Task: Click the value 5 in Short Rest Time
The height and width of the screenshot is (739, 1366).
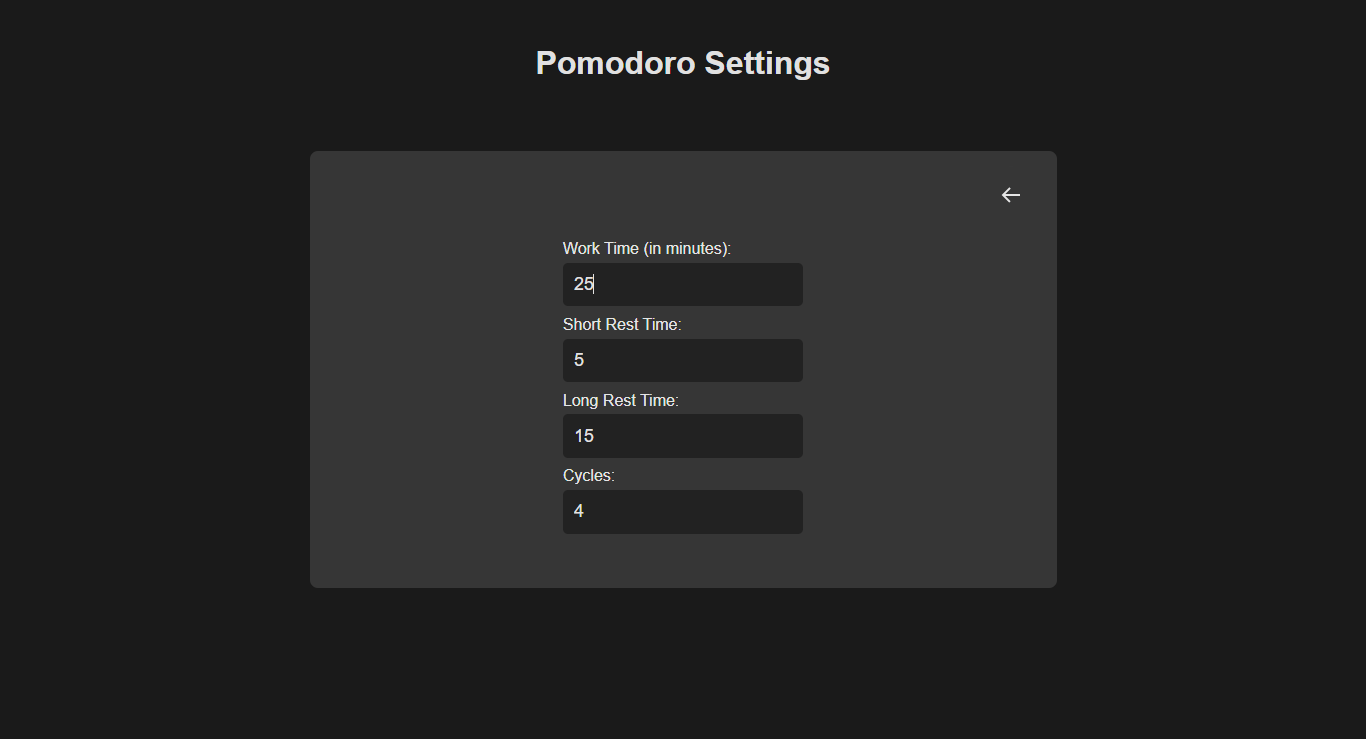Action: [x=578, y=359]
